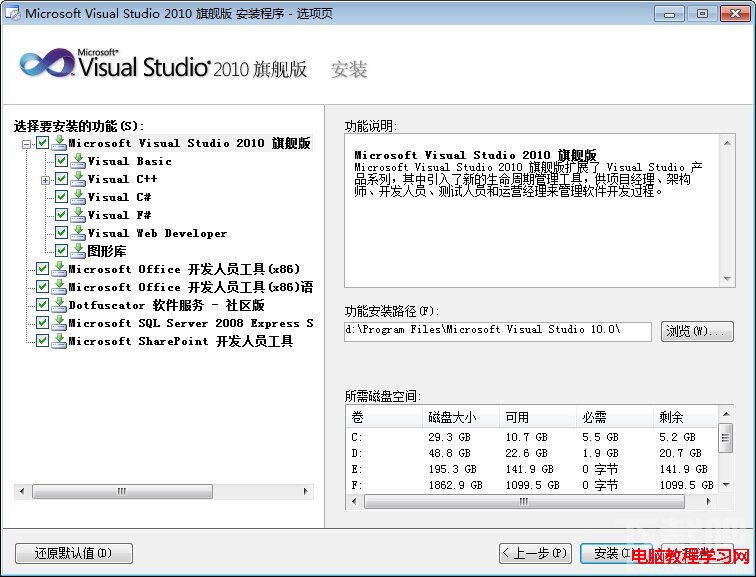The width and height of the screenshot is (756, 577).
Task: Click description box scroll down arrow
Action: click(x=727, y=279)
